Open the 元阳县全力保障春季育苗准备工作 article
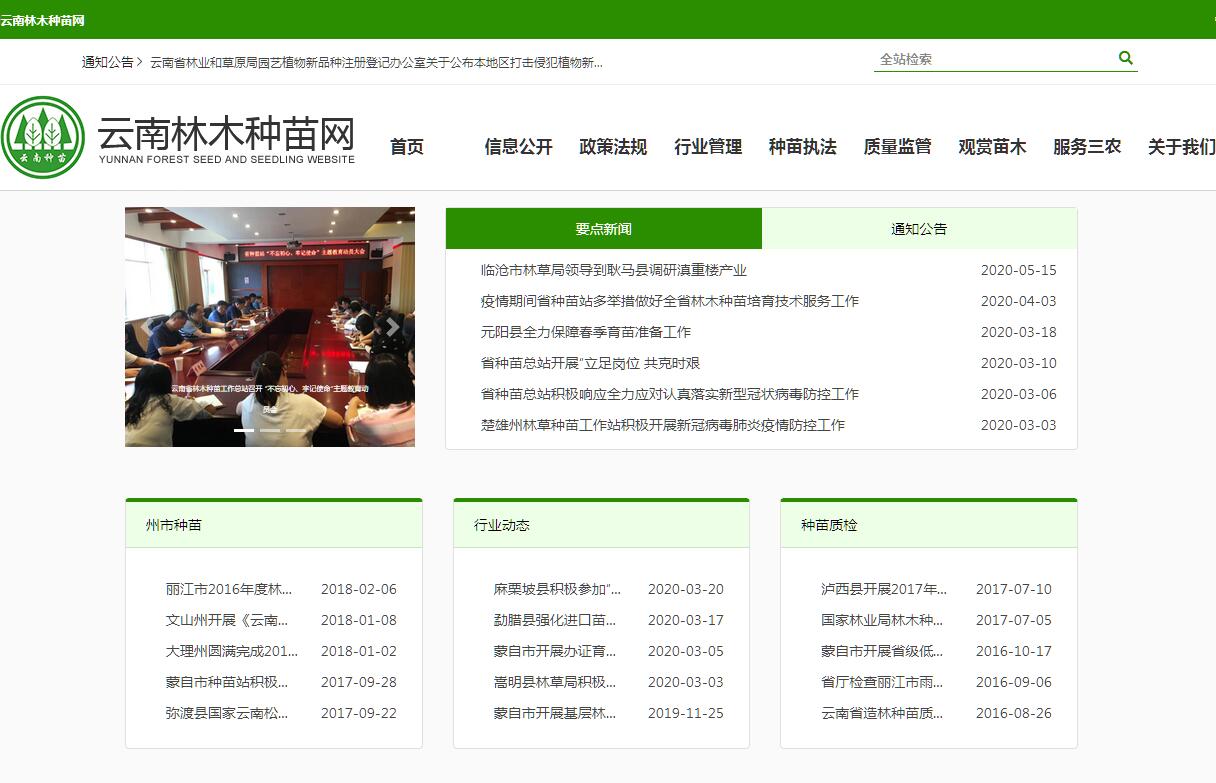 tap(585, 332)
